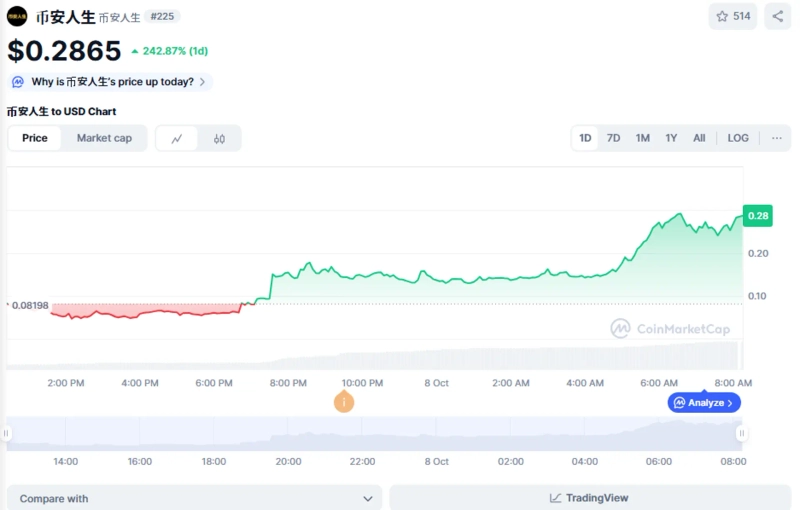
Task: Select the 1Y time range tab
Action: click(x=671, y=138)
